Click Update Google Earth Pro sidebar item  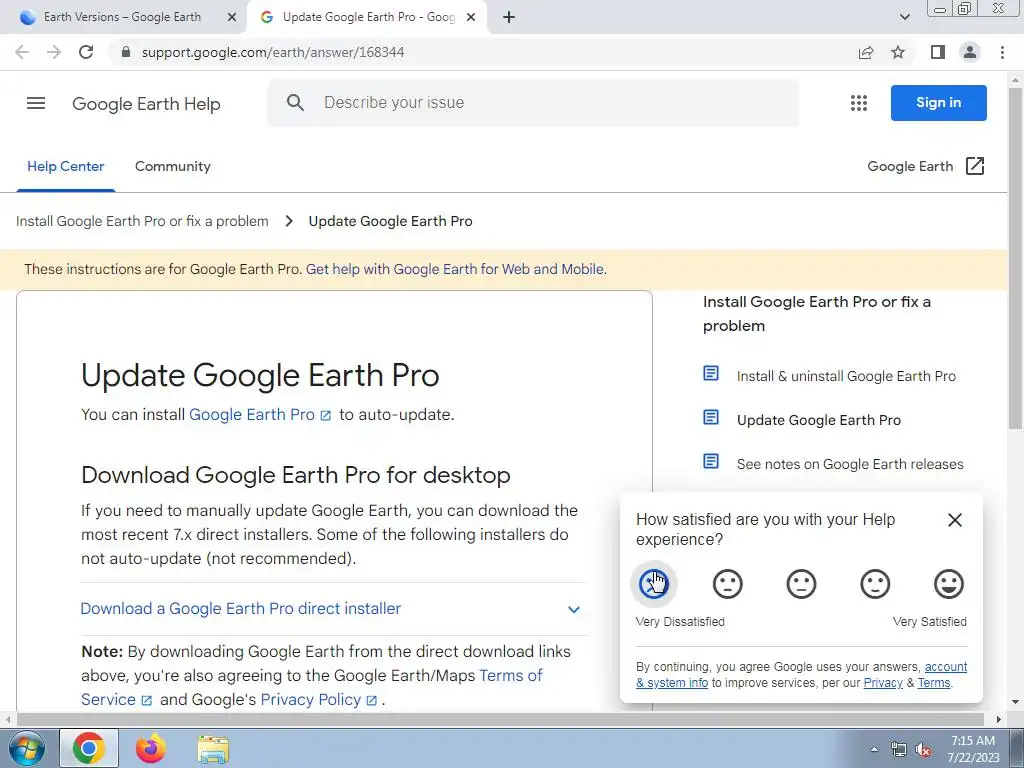coord(819,421)
